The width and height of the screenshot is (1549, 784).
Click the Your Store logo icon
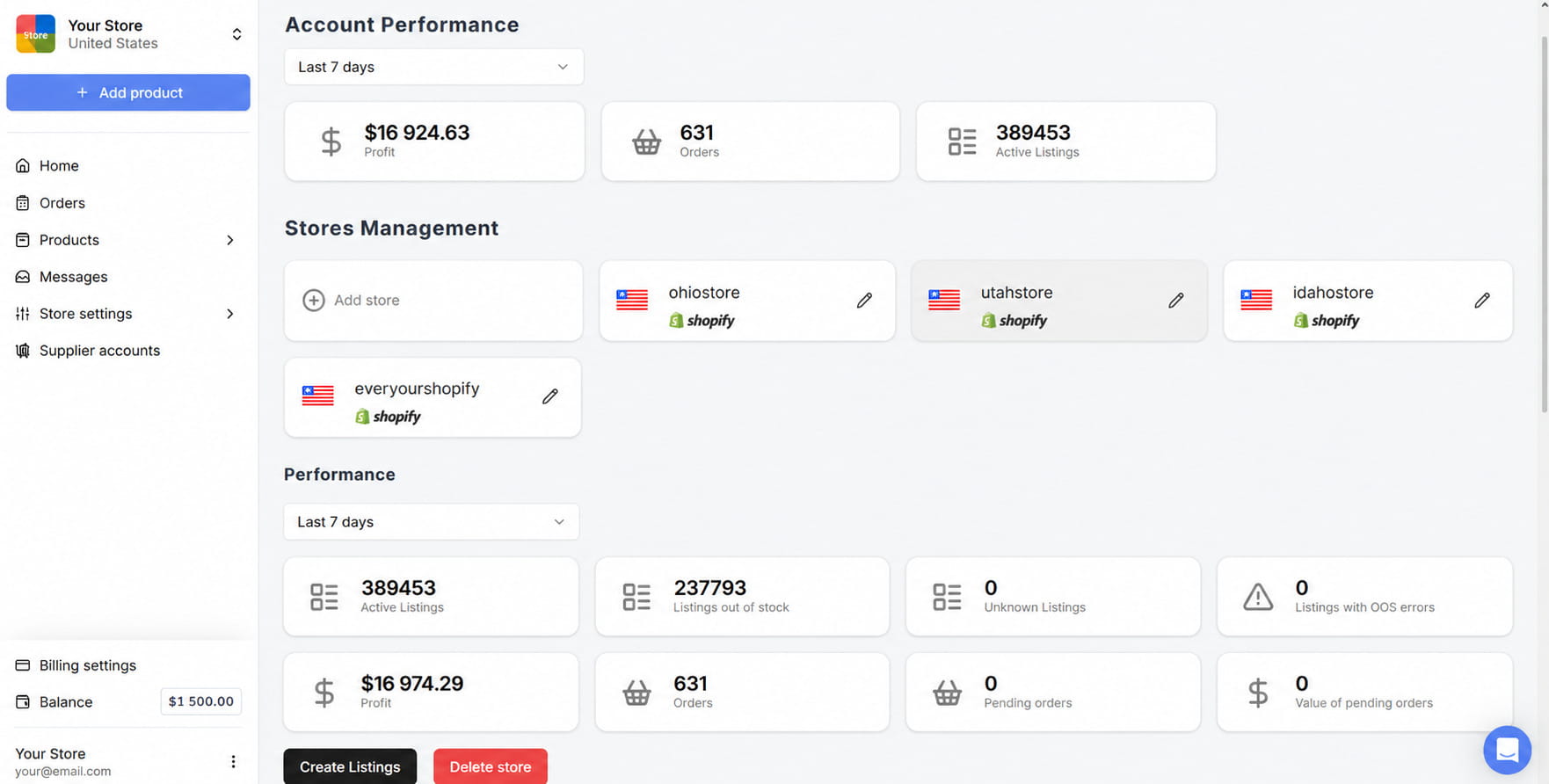click(x=35, y=33)
